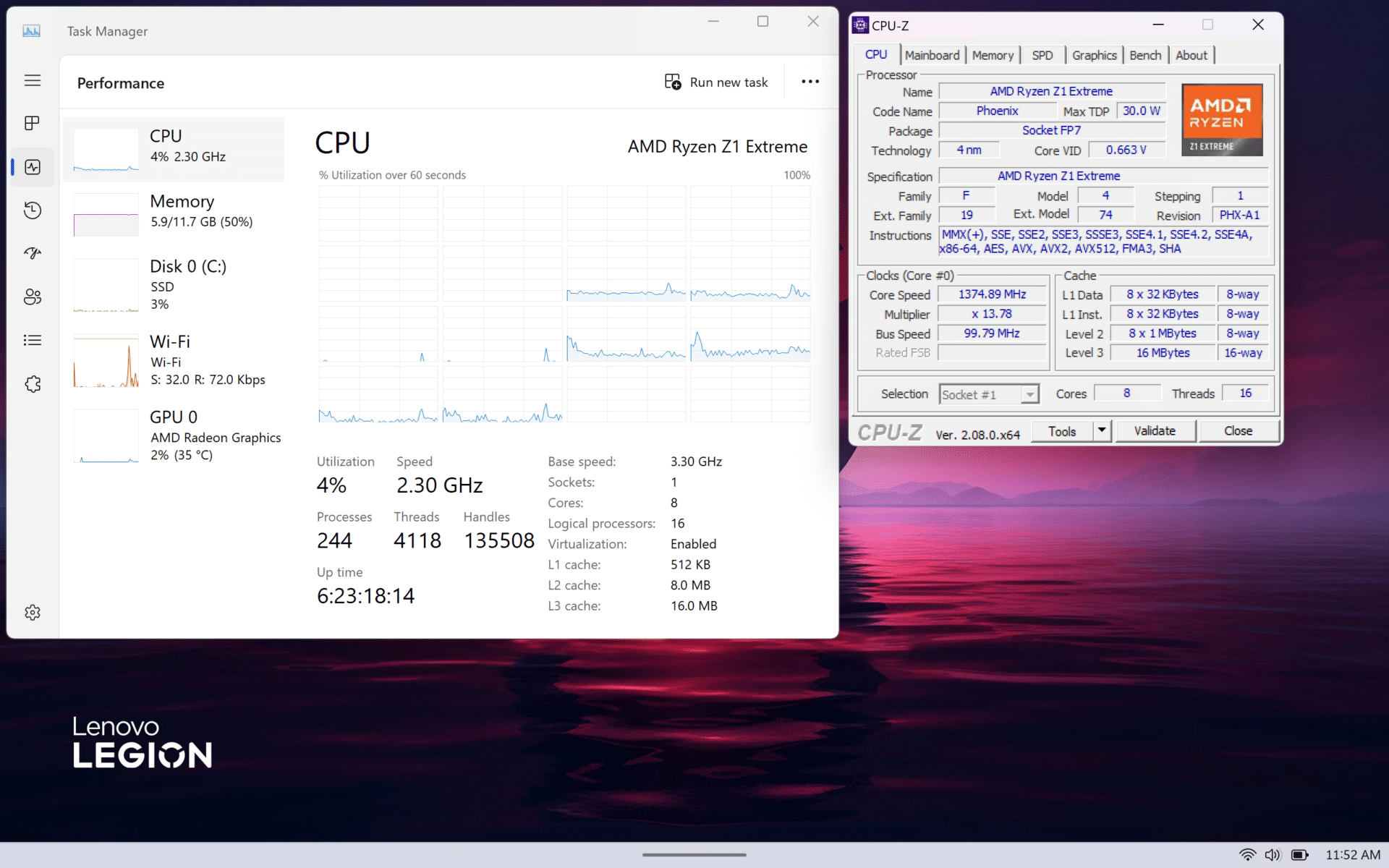Click the Core VID value 0.663 V
This screenshot has height=868, width=1389.
[x=1126, y=150]
